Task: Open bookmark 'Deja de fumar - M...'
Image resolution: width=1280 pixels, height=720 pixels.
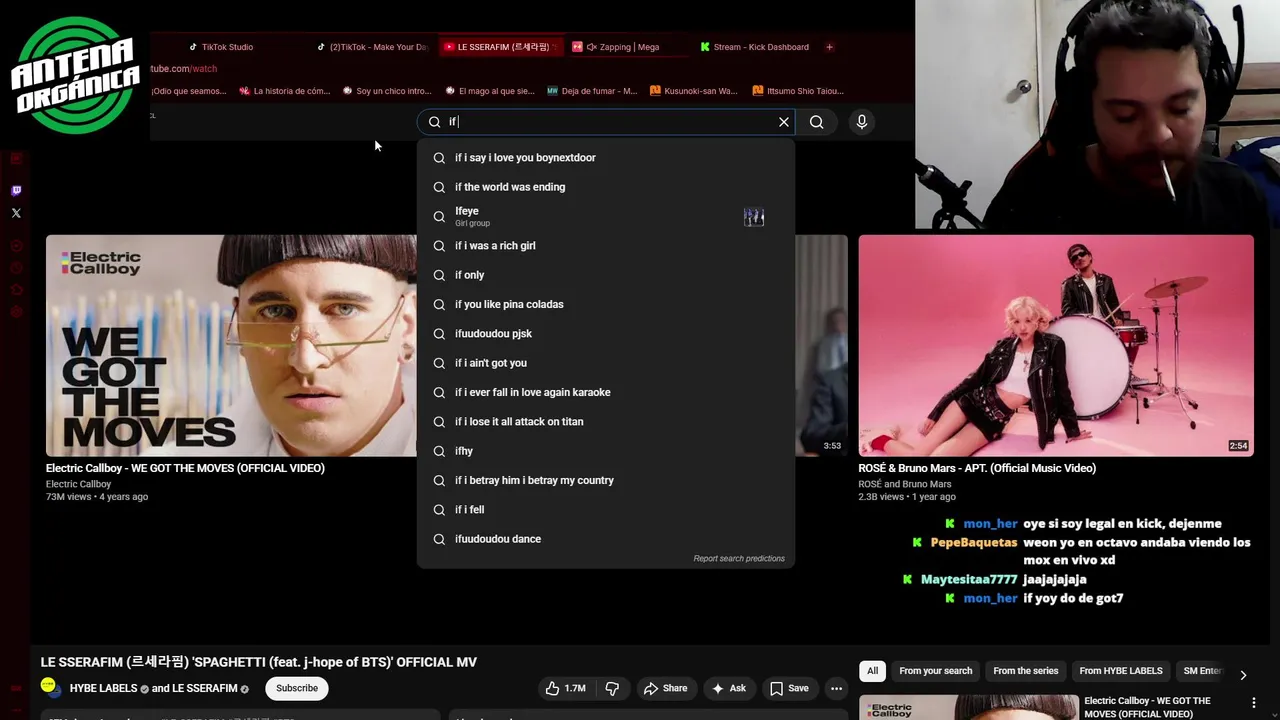Action: [x=592, y=91]
